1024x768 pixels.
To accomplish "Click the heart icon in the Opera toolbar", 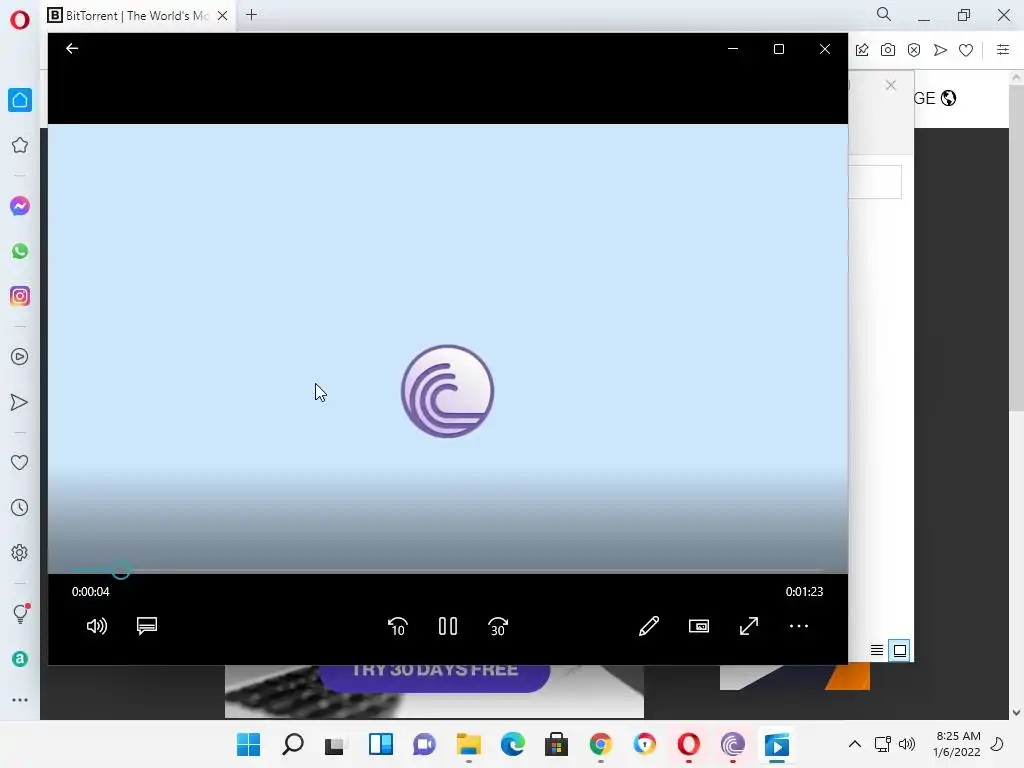I will click(966, 50).
